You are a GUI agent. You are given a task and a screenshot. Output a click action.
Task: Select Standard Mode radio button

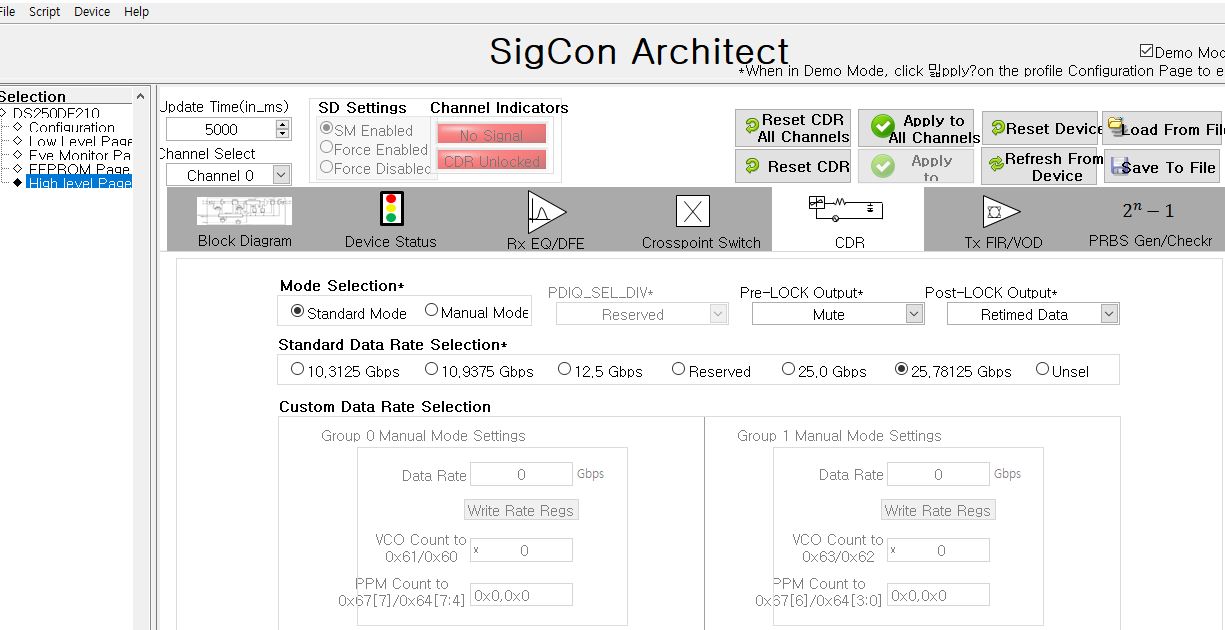[x=297, y=311]
